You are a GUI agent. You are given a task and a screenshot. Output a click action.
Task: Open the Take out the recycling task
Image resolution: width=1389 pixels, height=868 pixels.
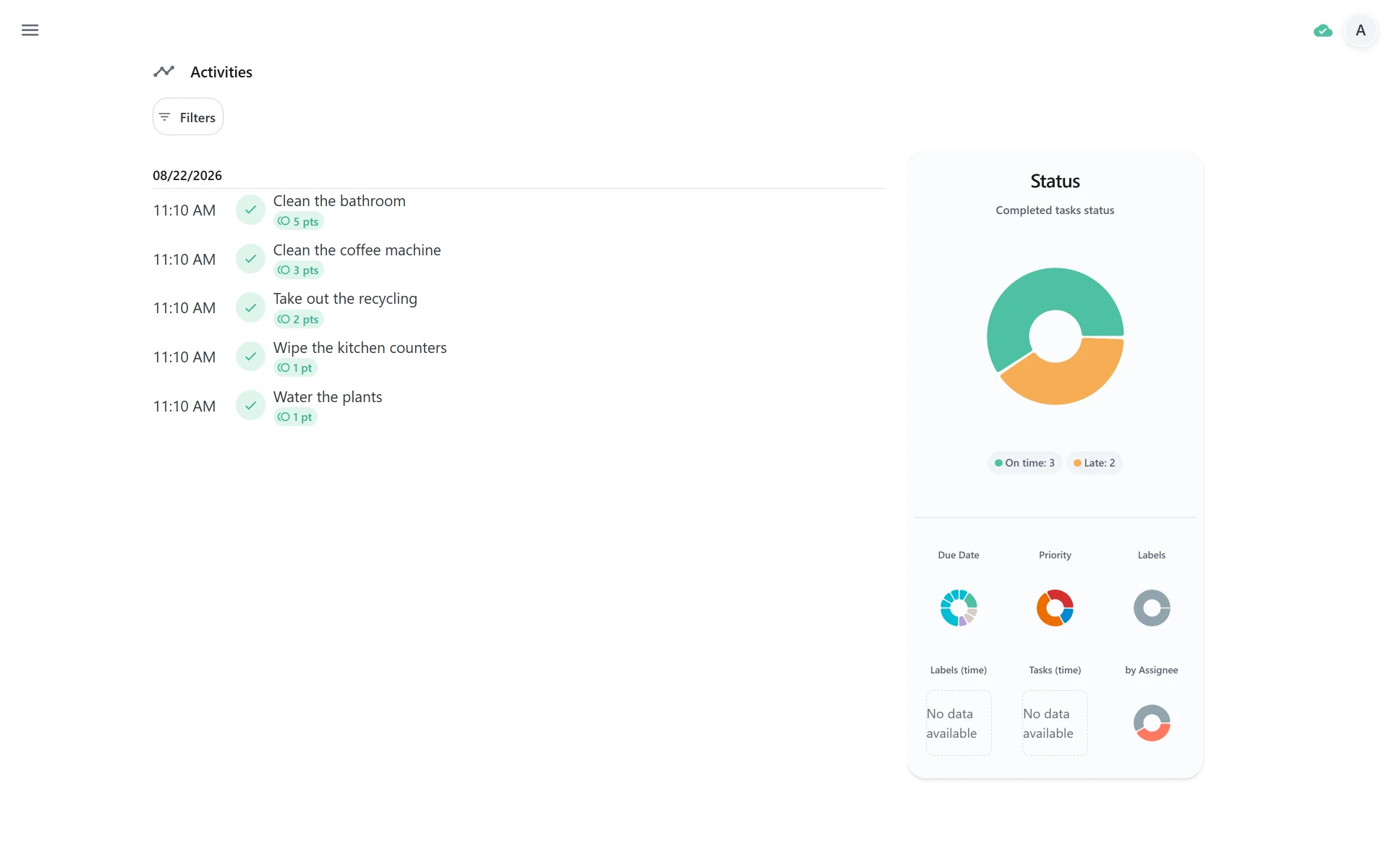(x=345, y=299)
